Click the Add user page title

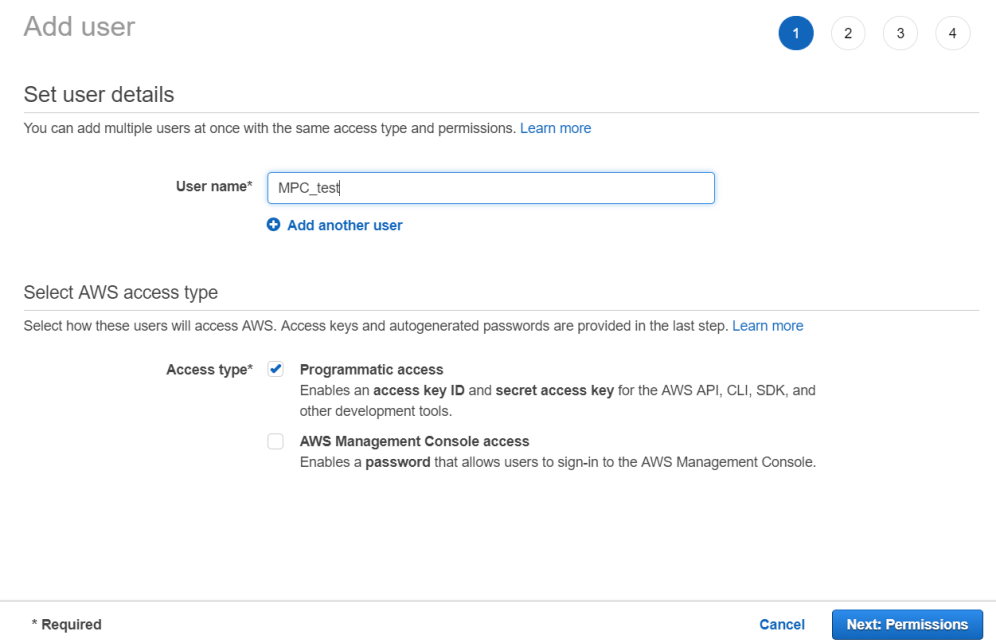(79, 27)
